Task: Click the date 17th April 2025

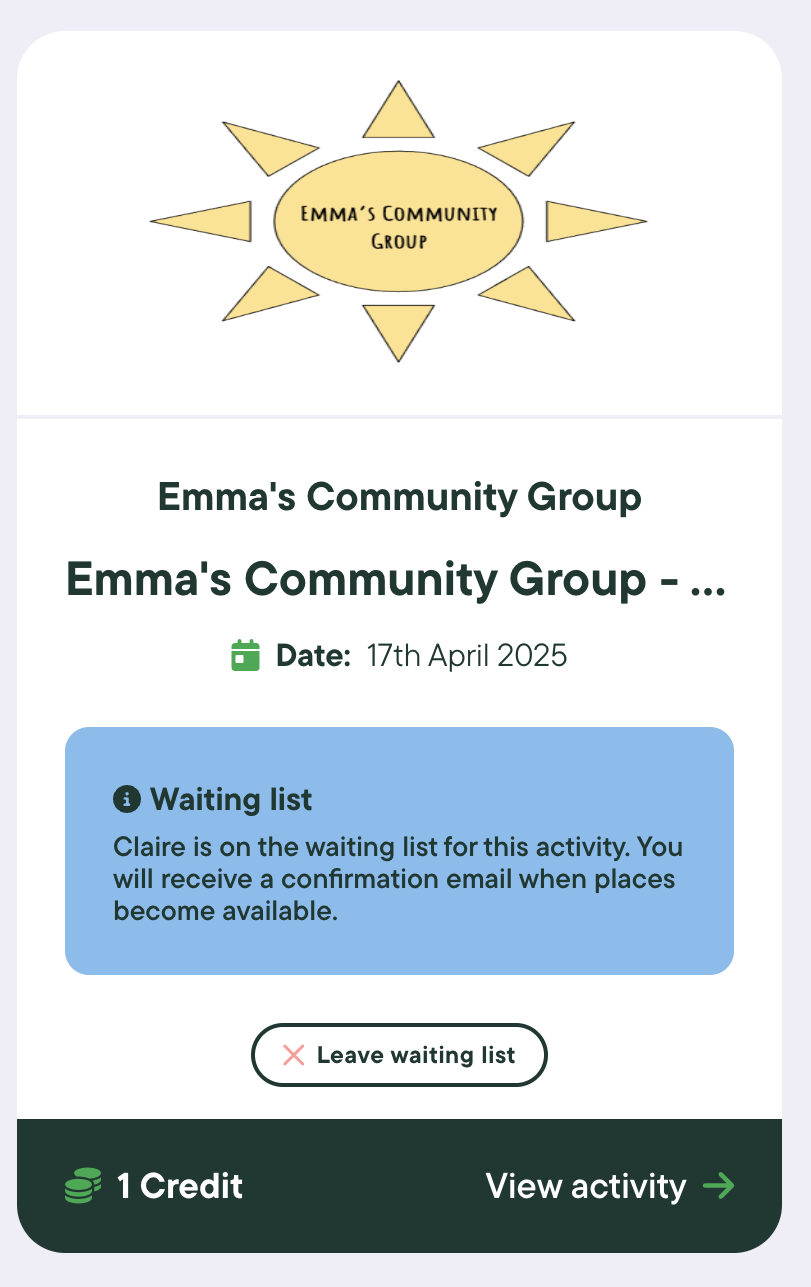Action: (x=467, y=656)
